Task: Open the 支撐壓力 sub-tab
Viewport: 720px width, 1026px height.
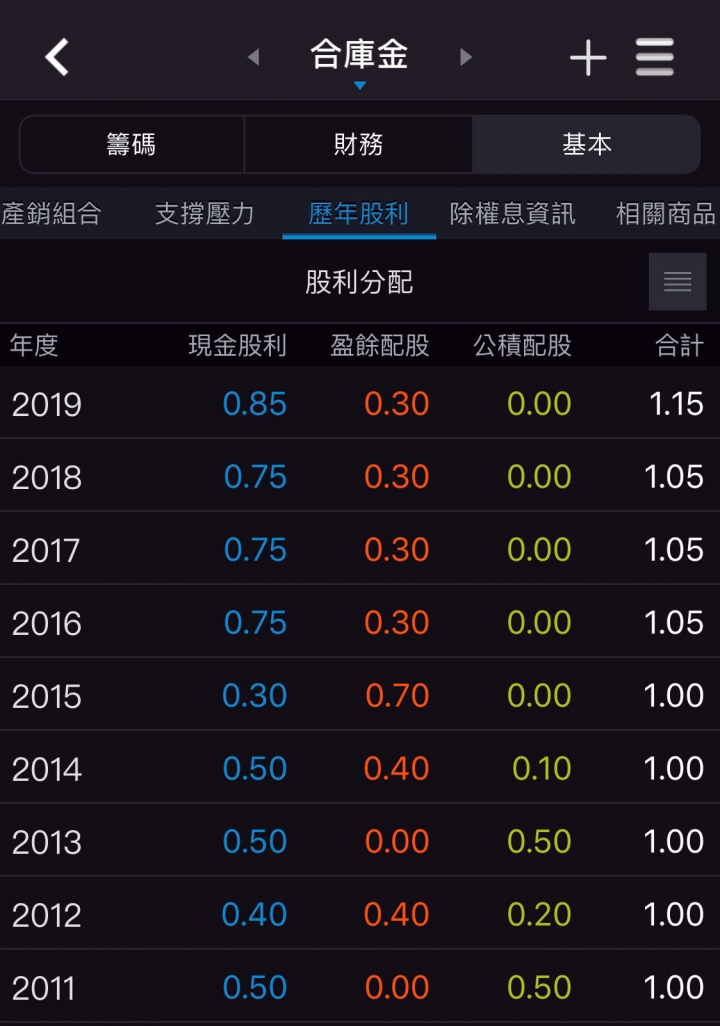Action: [x=204, y=213]
